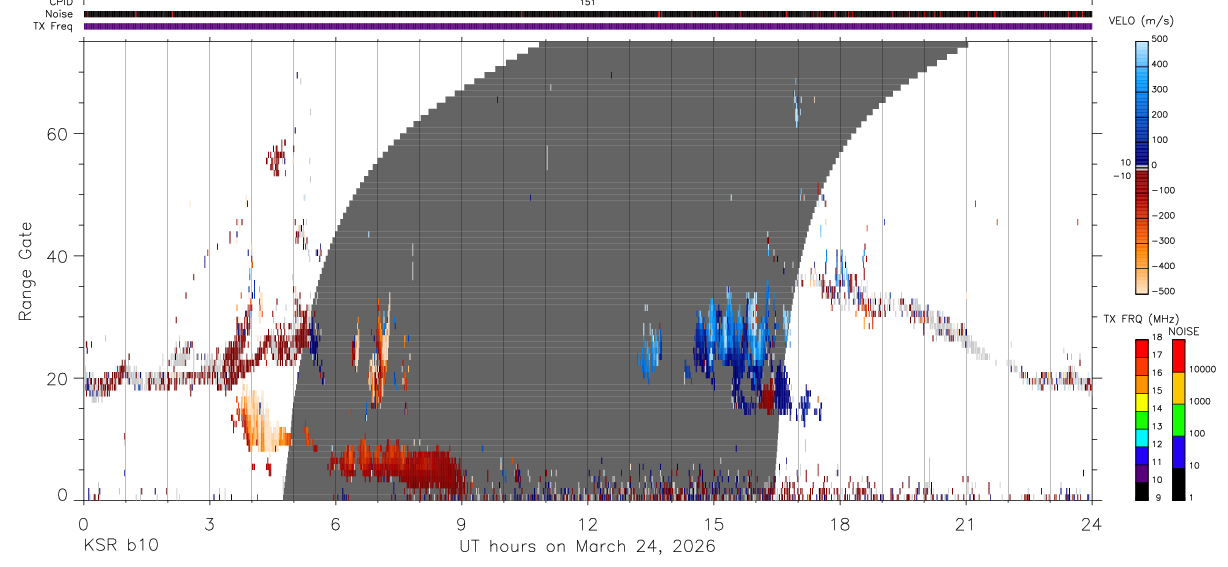Click the '151' CPID value above the plot
The width and height of the screenshot is (1228, 567).
[x=587, y=3]
